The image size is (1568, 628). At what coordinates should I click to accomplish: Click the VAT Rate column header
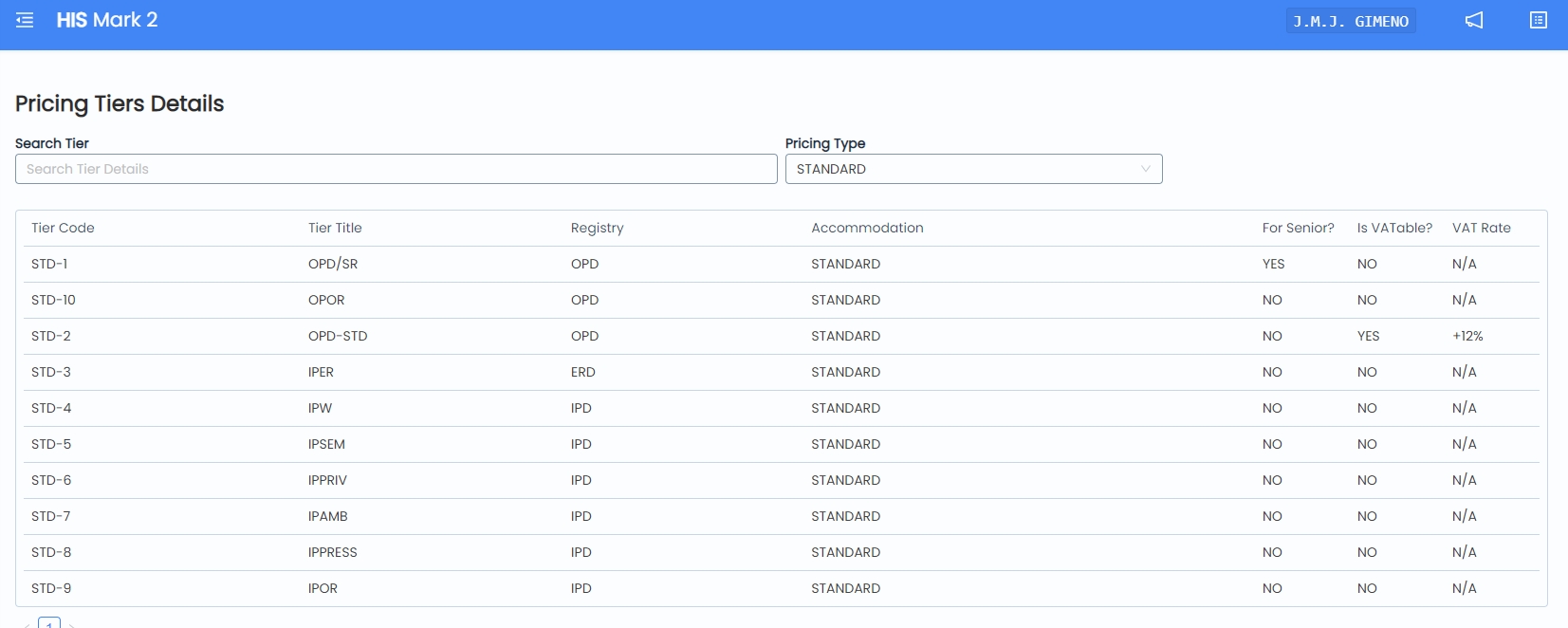tap(1481, 228)
